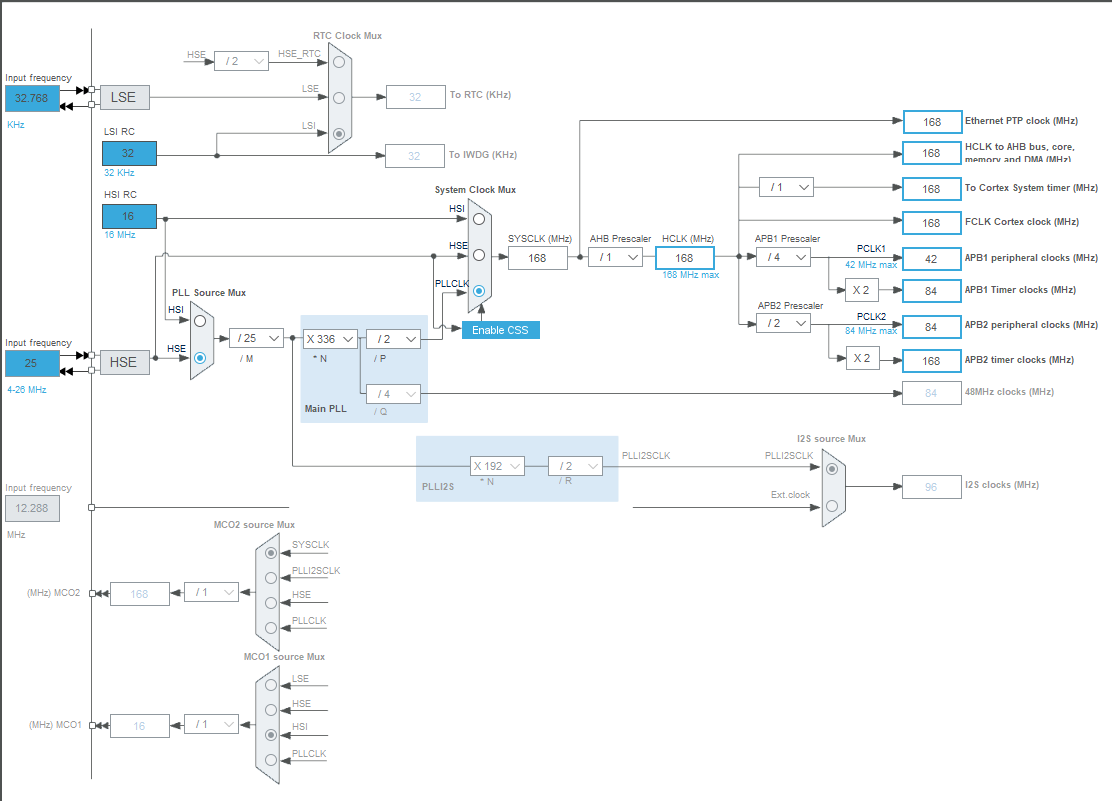Select HSE_RTC in the RTC Clock Mux
Viewport: 1112px width, 801px height.
[340, 61]
